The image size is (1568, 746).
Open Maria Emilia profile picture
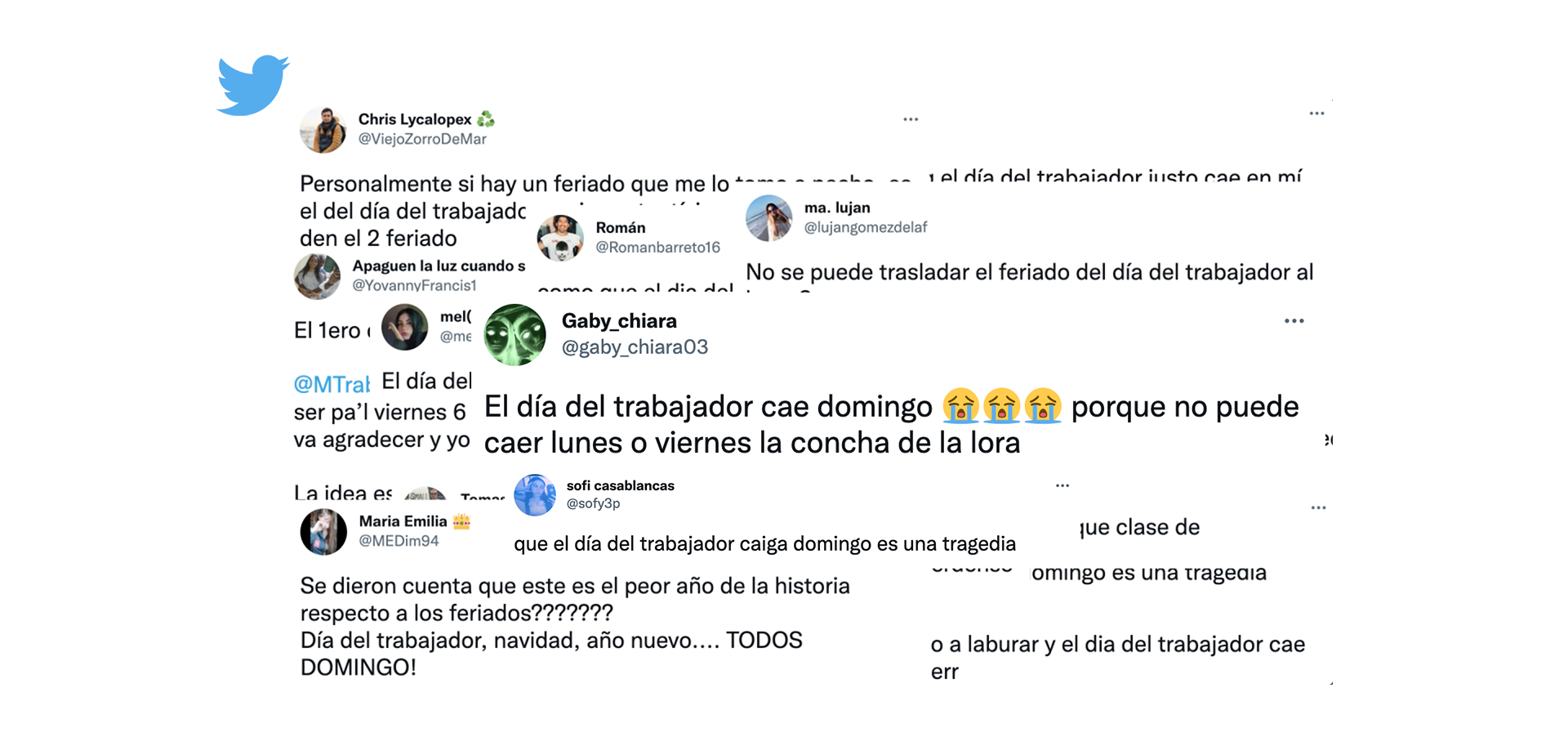pyautogui.click(x=323, y=532)
